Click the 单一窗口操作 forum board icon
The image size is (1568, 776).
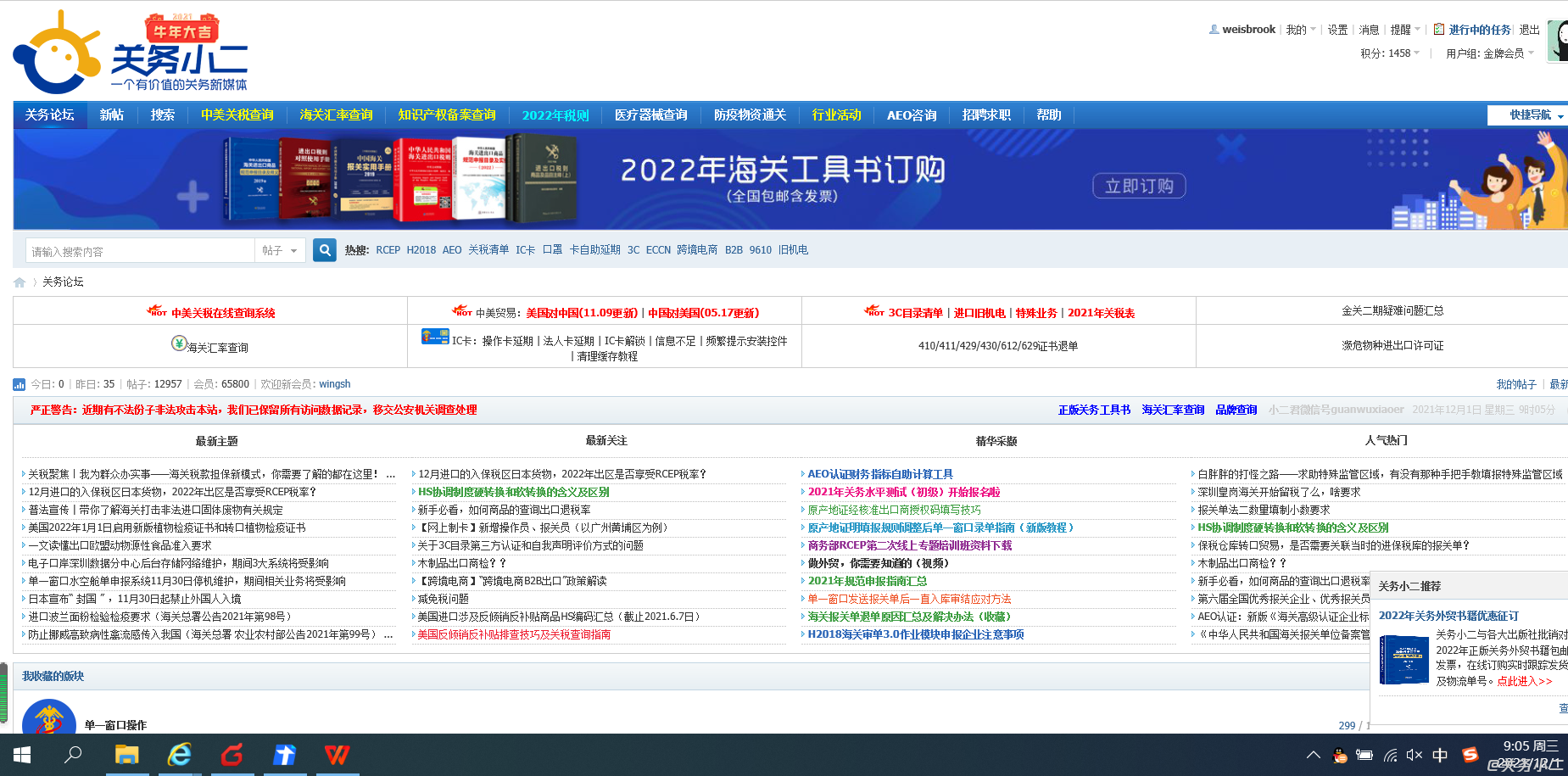tap(48, 719)
